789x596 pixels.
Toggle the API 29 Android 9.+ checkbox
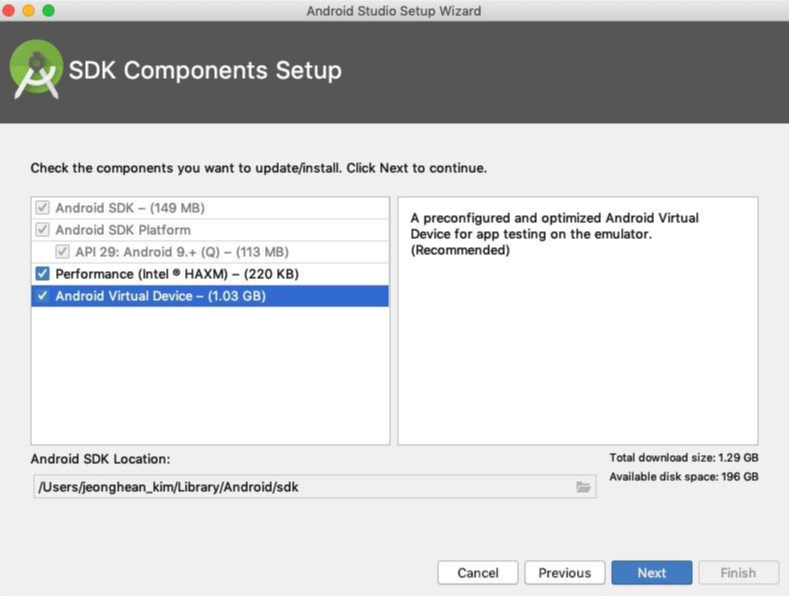tap(62, 251)
